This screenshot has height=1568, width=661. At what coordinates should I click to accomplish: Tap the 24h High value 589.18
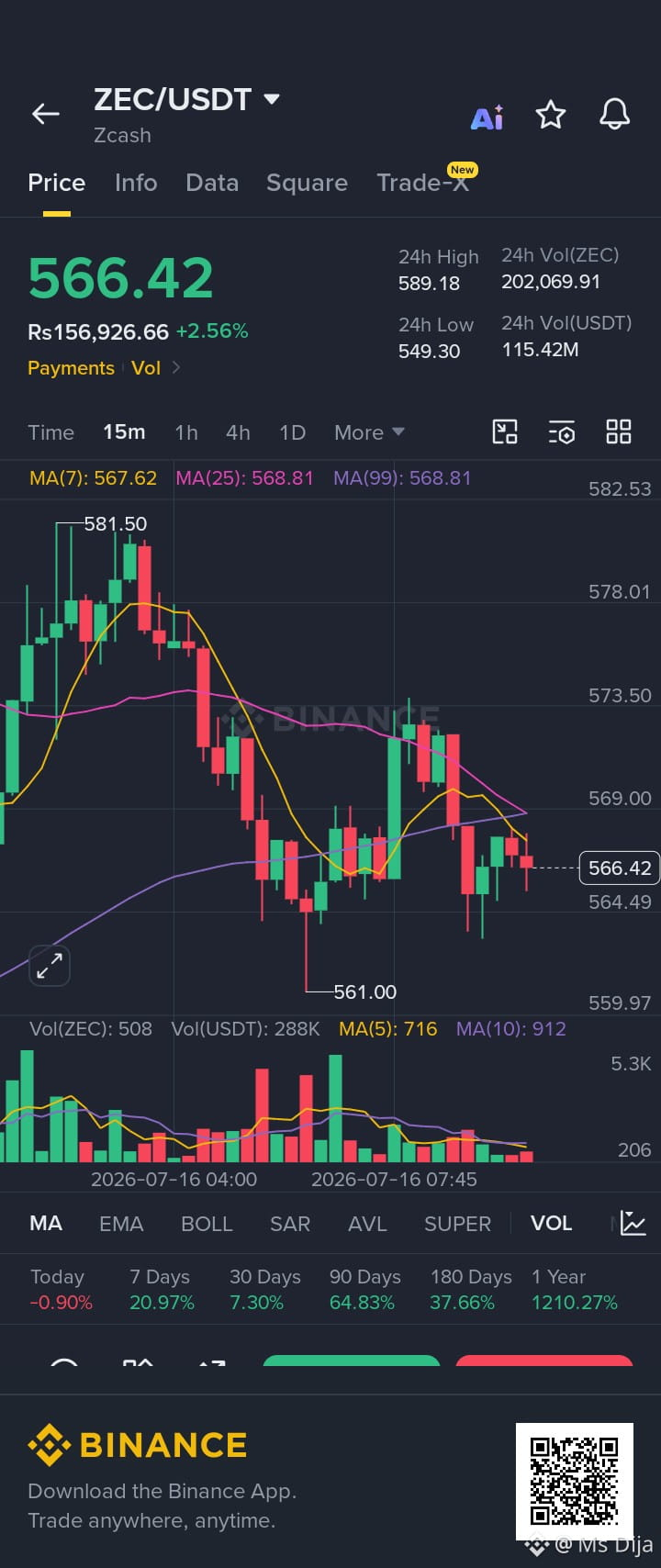[x=429, y=283]
